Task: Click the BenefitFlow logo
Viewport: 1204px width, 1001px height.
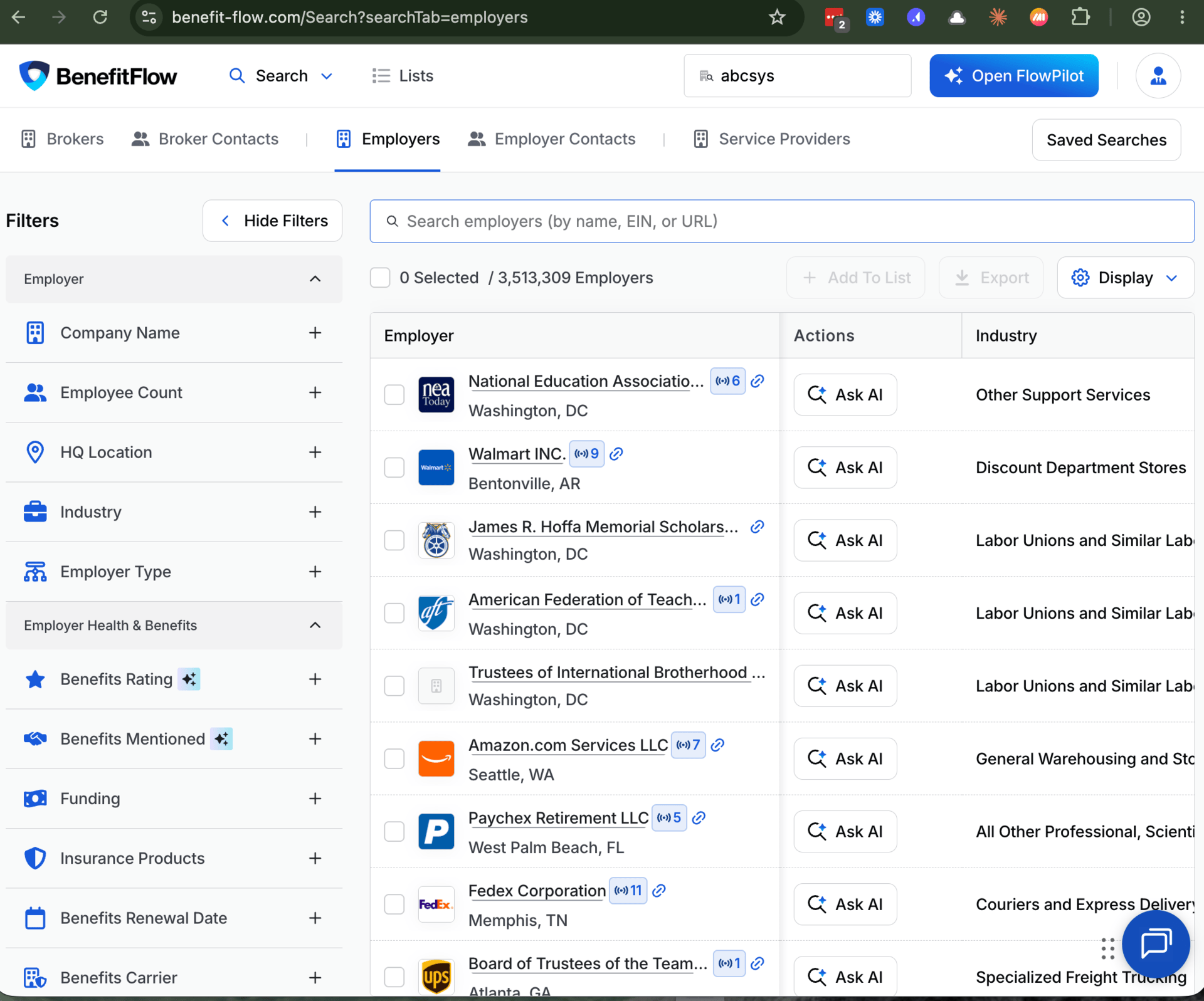Action: 98,76
